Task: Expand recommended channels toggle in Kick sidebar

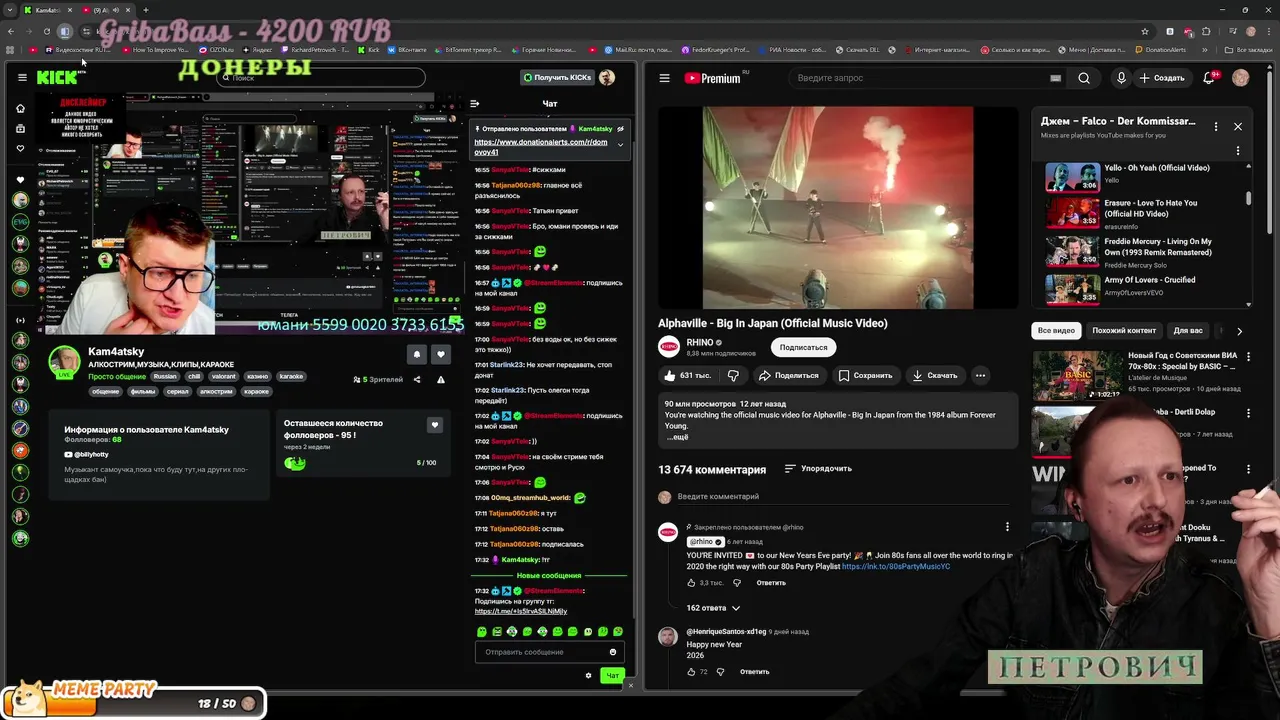Action: [x=20, y=320]
